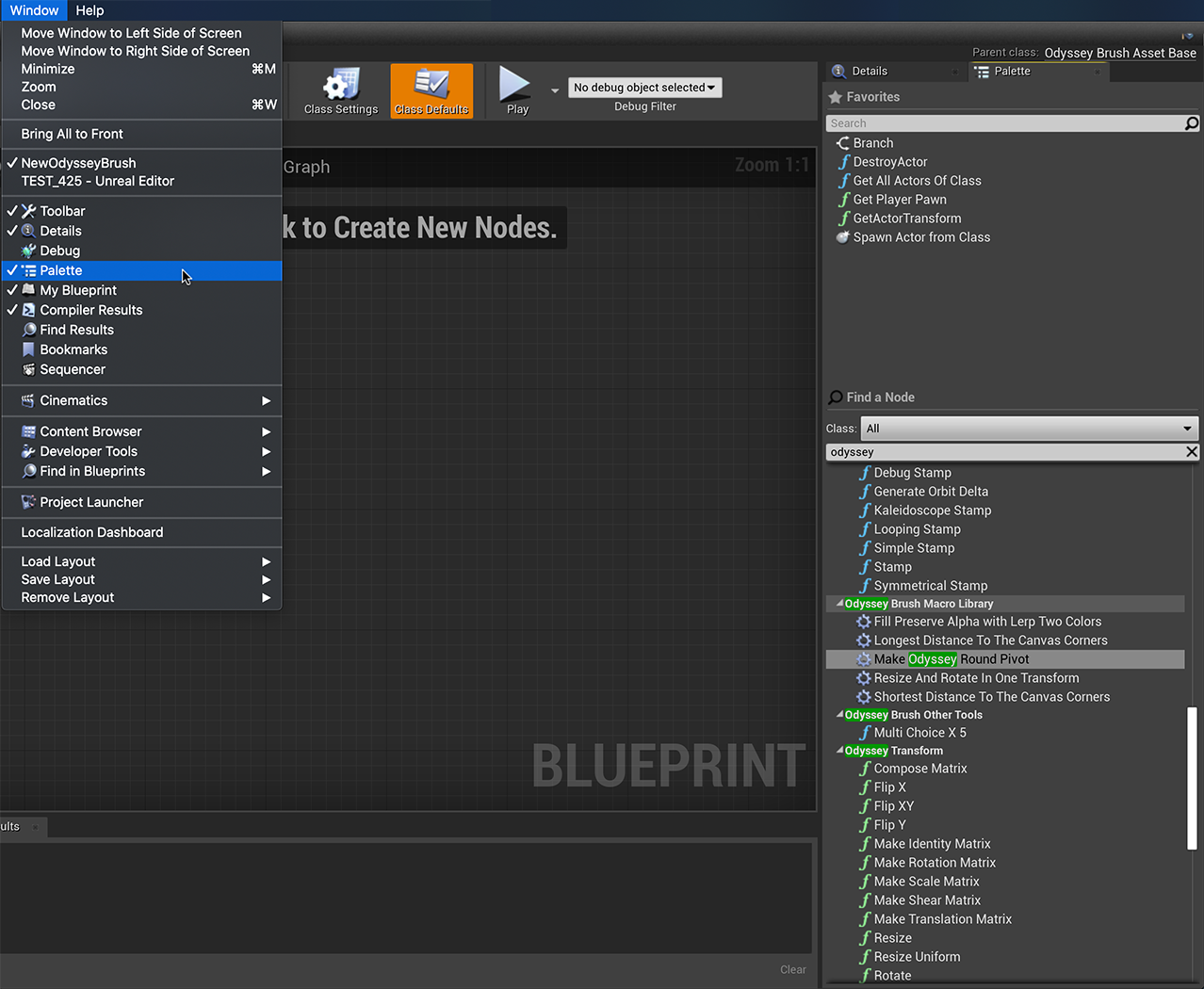Select the Branch node in Favorites
This screenshot has width=1204, height=989.
click(x=870, y=142)
